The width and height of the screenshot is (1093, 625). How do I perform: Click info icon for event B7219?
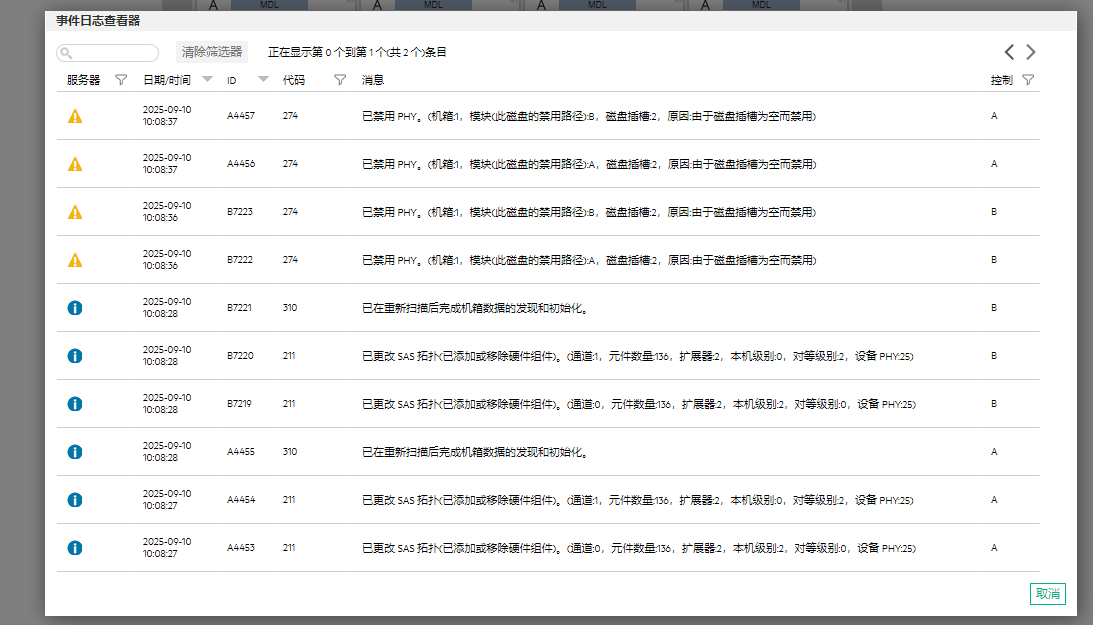75,404
